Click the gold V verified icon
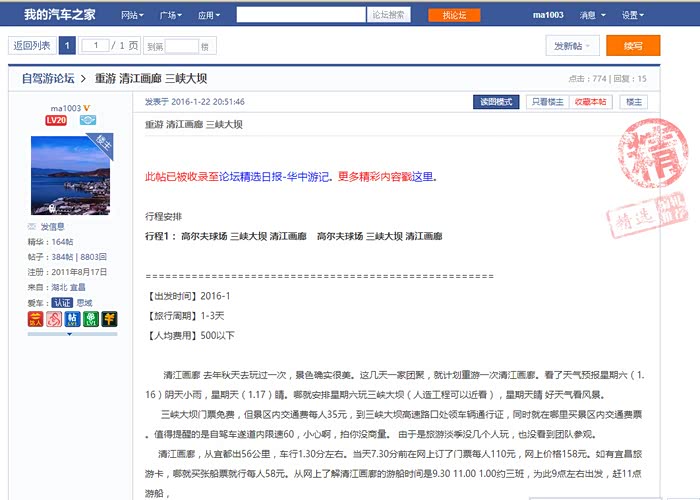The height and width of the screenshot is (500, 700). click(87, 108)
